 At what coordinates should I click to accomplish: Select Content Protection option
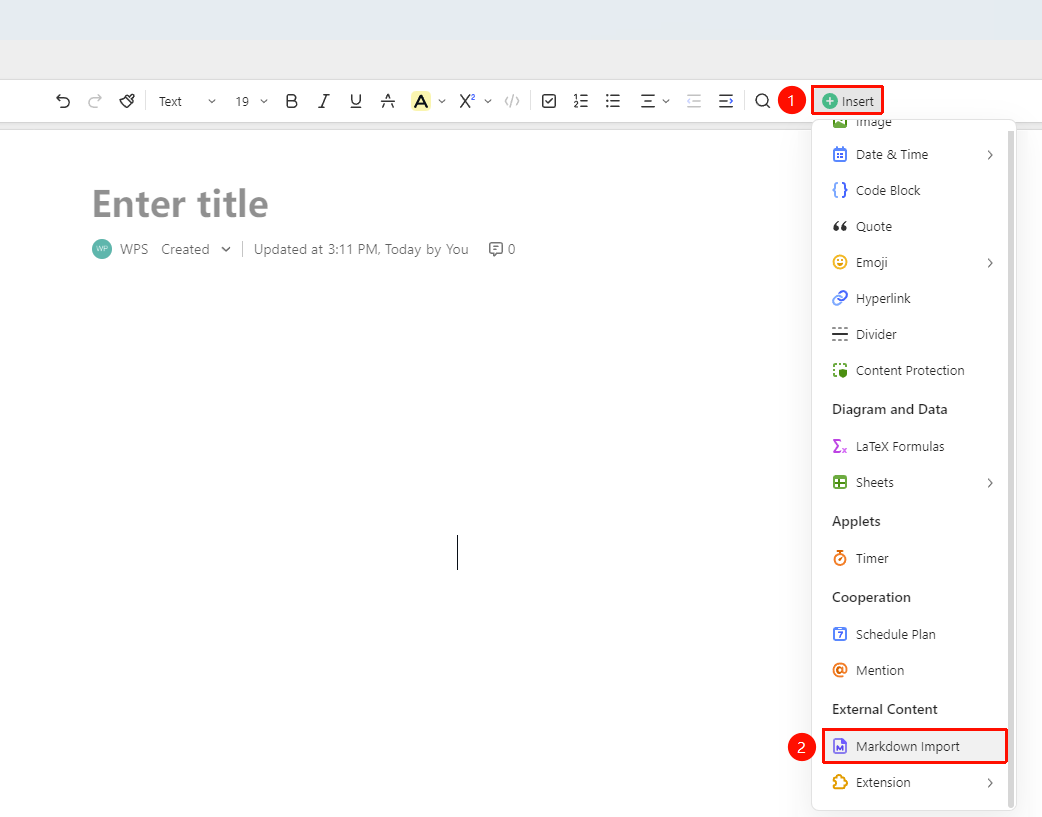coord(913,370)
